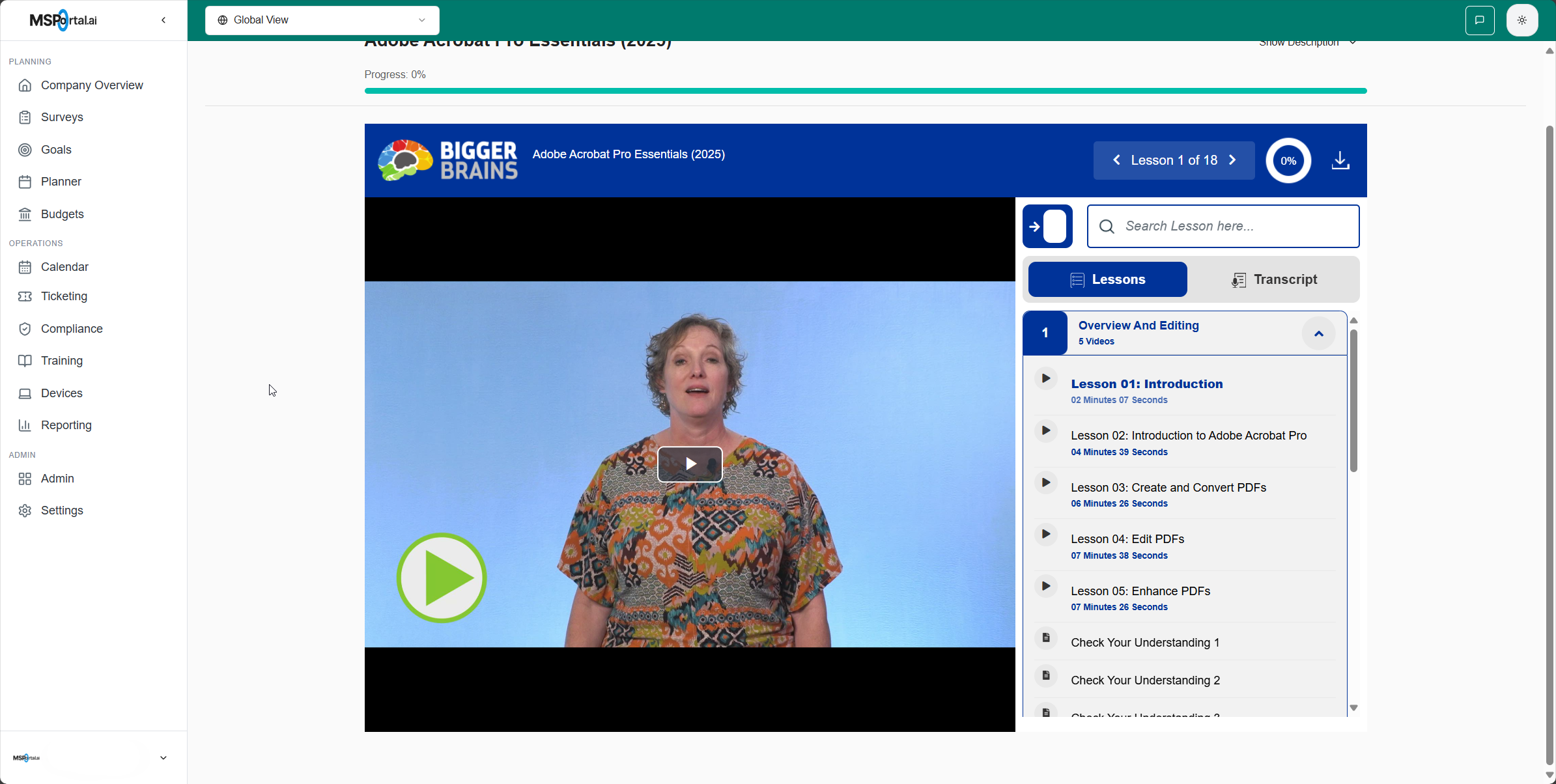Screen dimensions: 1556x784
Task: Play Lesson 01: Introduction icon
Action: coord(1045,378)
